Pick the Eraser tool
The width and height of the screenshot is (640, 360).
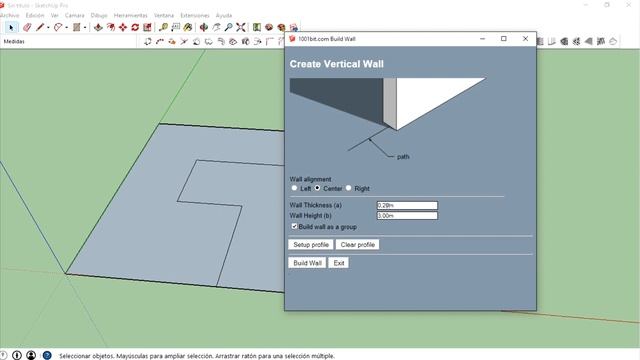point(27,27)
